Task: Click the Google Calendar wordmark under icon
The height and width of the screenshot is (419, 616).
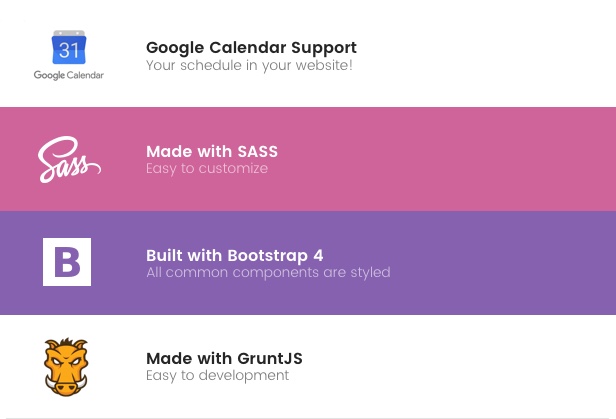Action: (x=69, y=75)
